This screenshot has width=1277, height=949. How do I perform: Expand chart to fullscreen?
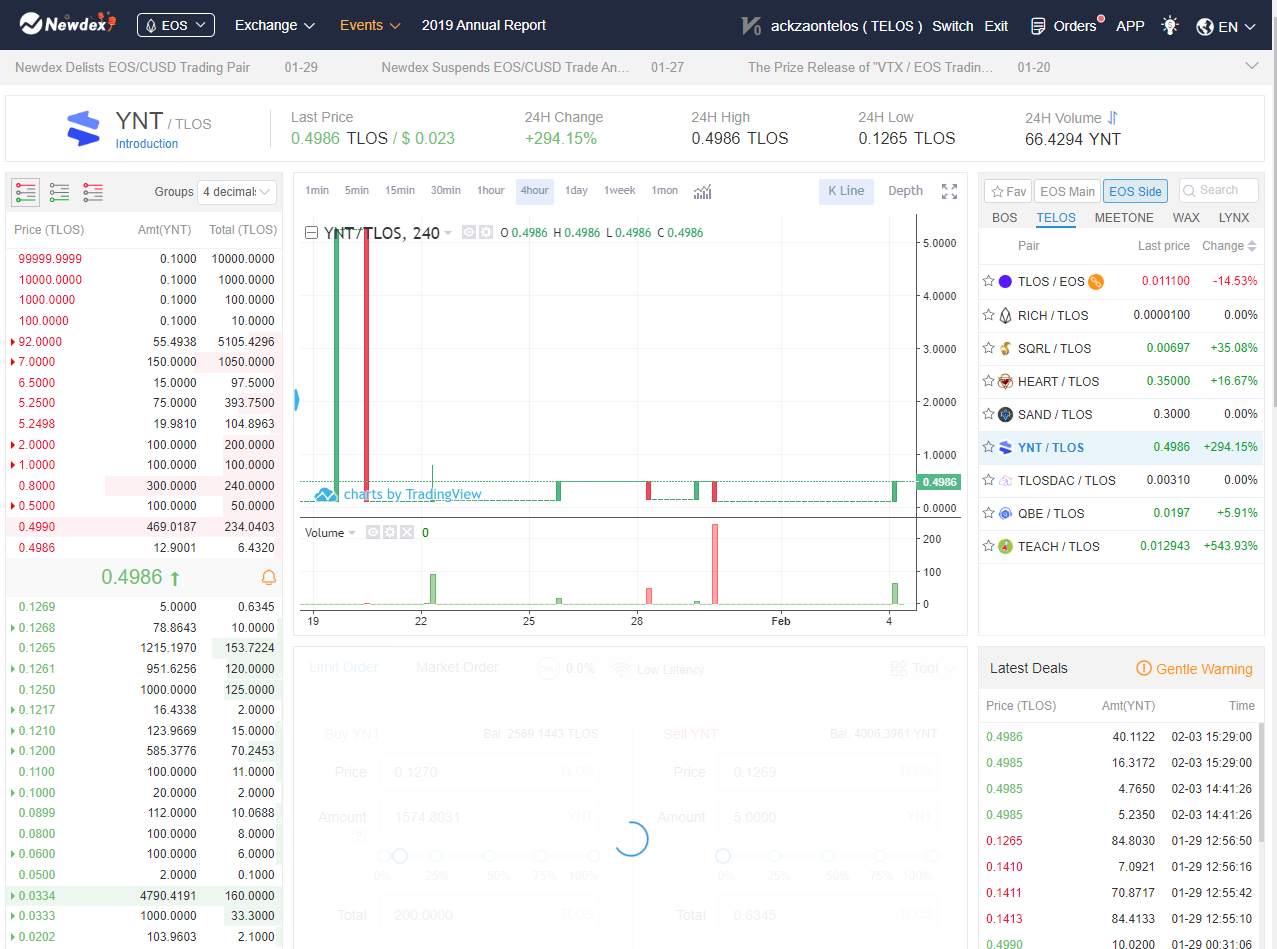pos(950,191)
